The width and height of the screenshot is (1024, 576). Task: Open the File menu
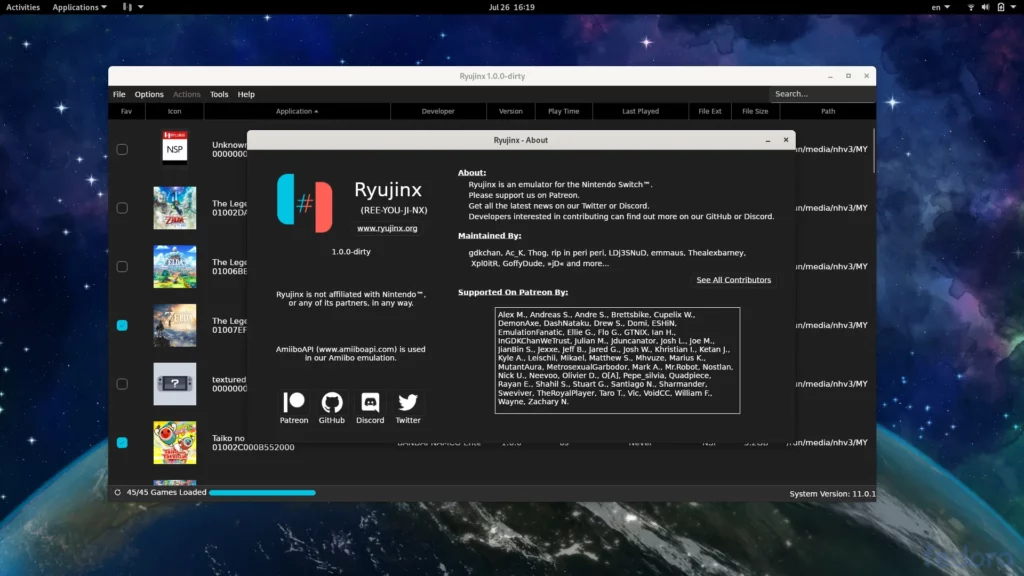point(119,94)
